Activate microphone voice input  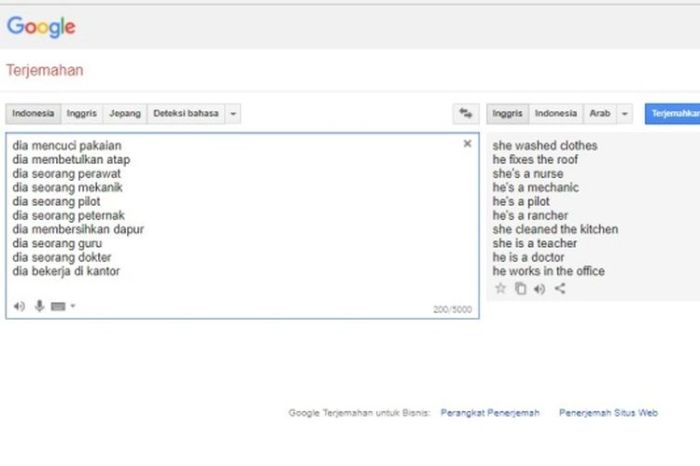coord(39,306)
